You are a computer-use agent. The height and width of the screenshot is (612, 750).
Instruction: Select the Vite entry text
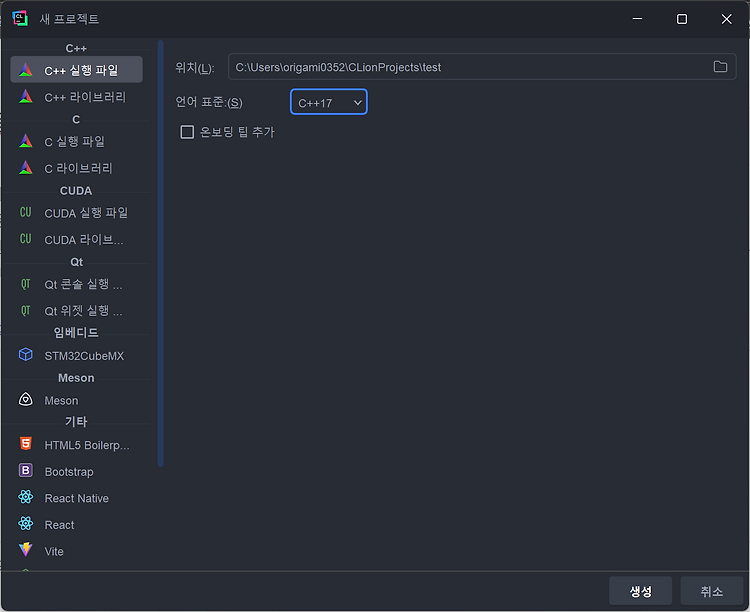[x=54, y=551]
